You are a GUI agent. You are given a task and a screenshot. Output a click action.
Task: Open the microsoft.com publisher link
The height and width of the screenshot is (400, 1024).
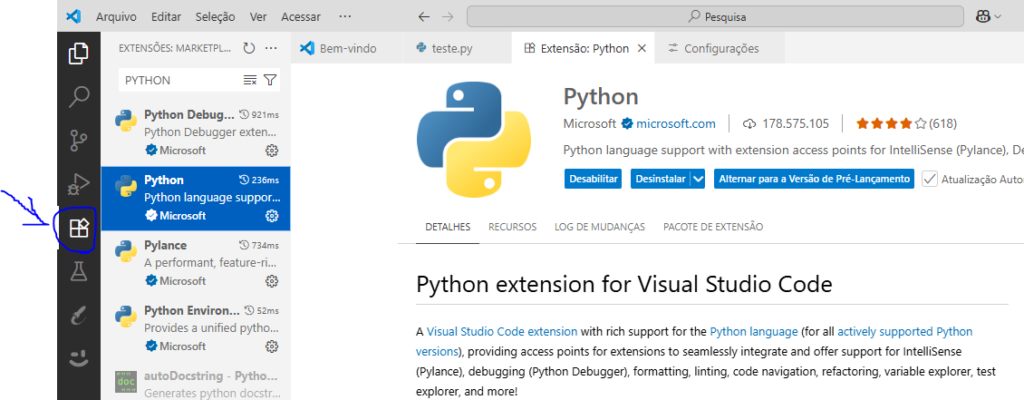[675, 124]
